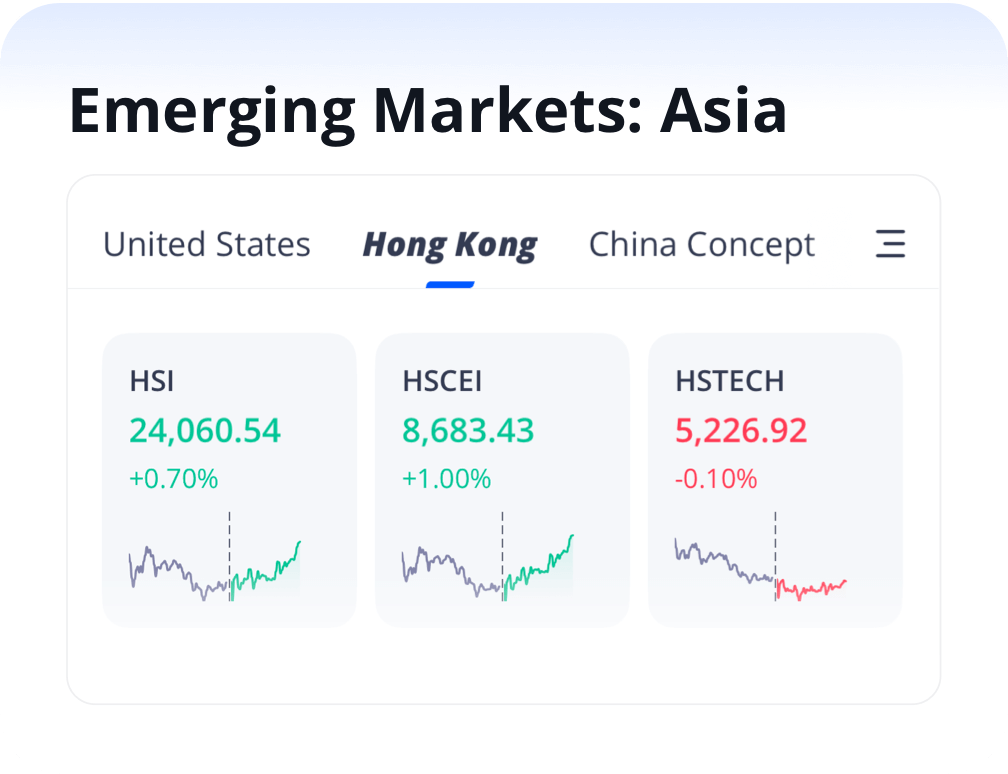The height and width of the screenshot is (774, 1008).
Task: Click the HSTECH price 5,226.92
Action: pos(741,431)
